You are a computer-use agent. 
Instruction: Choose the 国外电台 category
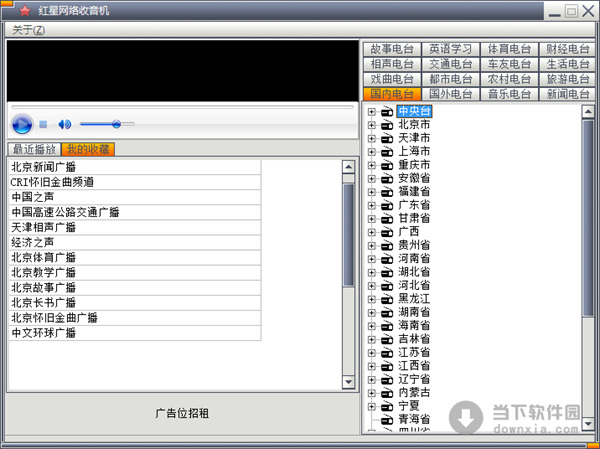(x=450, y=94)
